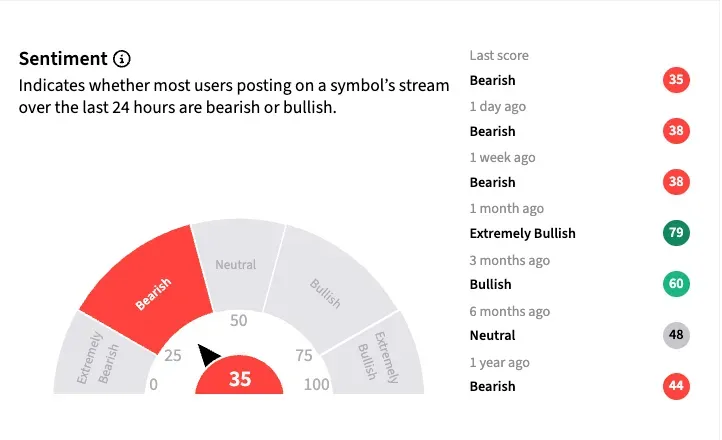The width and height of the screenshot is (722, 440).
Task: Click the Bullish label under 3 months ago
Action: click(x=490, y=284)
